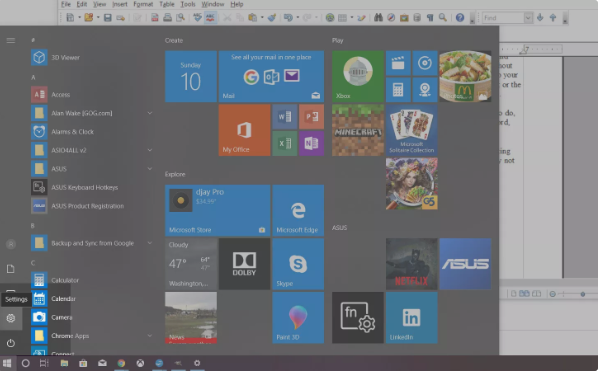Open Paint 3D tile
The height and width of the screenshot is (371, 600).
tap(298, 318)
